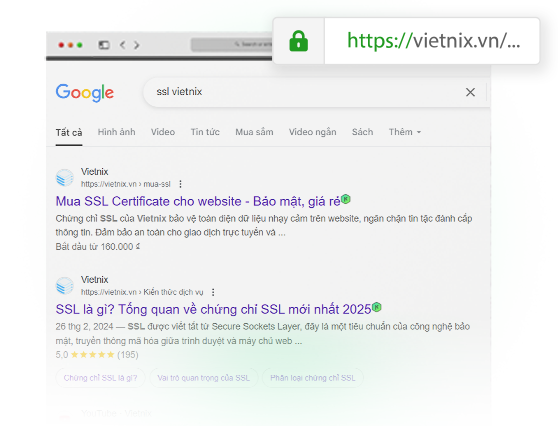558x426 pixels.
Task: Click the Google logo
Action: click(x=85, y=93)
